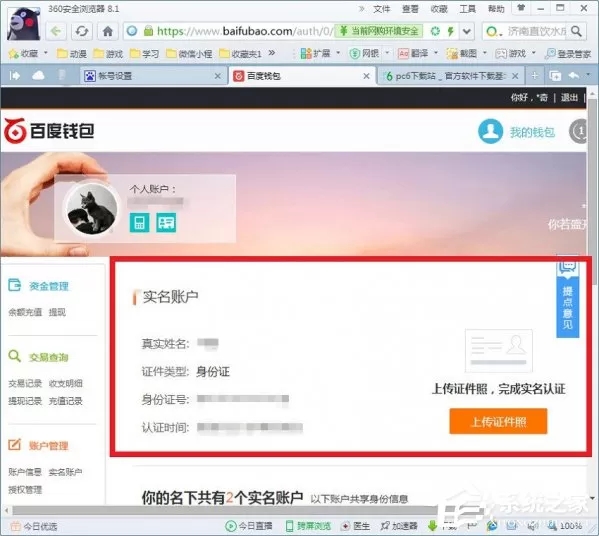The image size is (599, 536).
Task: Open 今日直播 in the status bar
Action: 249,526
